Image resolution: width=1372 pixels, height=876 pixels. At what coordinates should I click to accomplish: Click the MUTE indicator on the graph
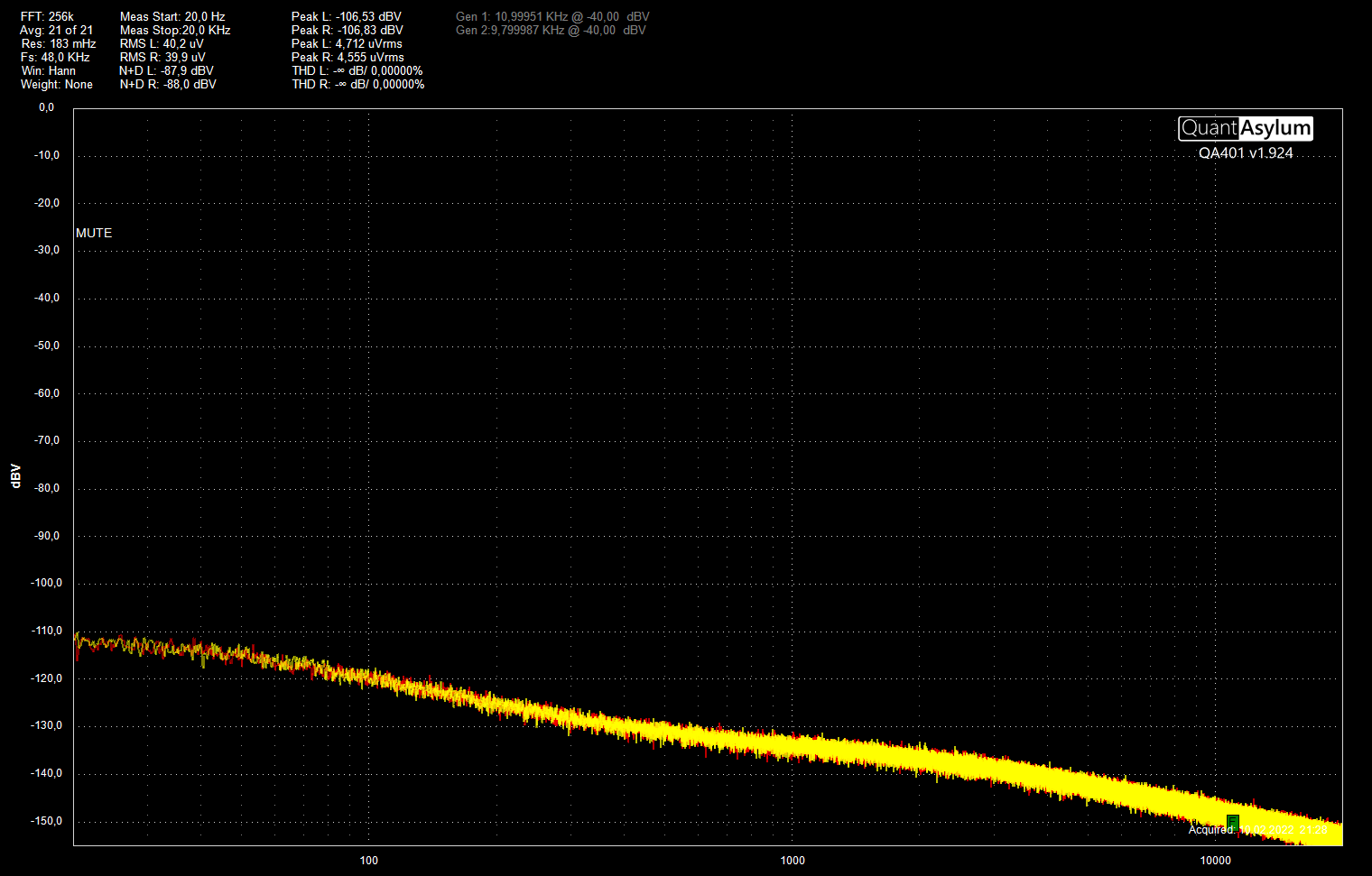pos(94,233)
